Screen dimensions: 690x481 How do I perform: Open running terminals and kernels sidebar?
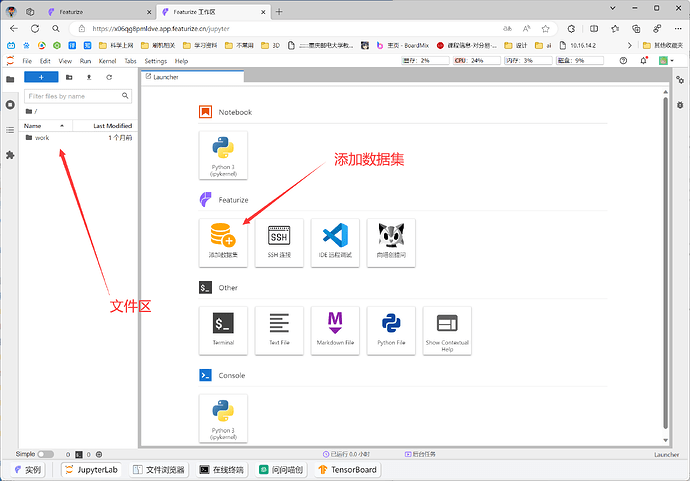(10, 105)
